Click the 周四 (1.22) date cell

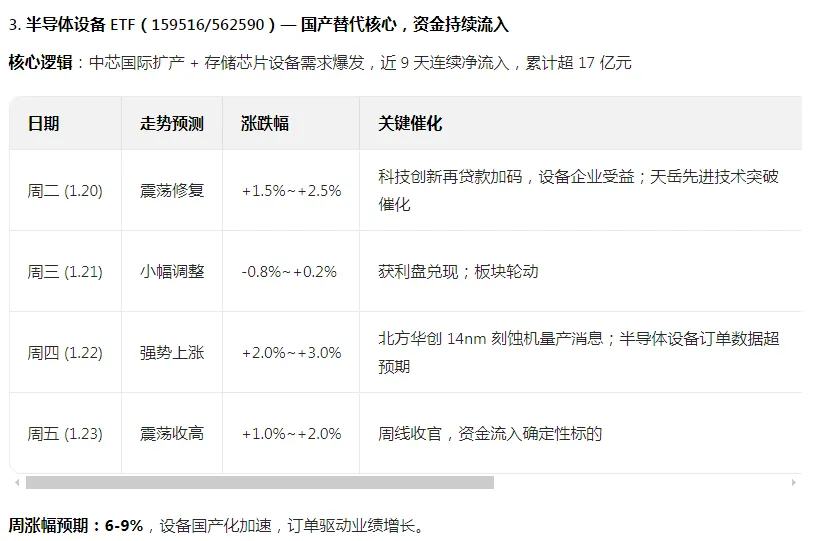(65, 352)
